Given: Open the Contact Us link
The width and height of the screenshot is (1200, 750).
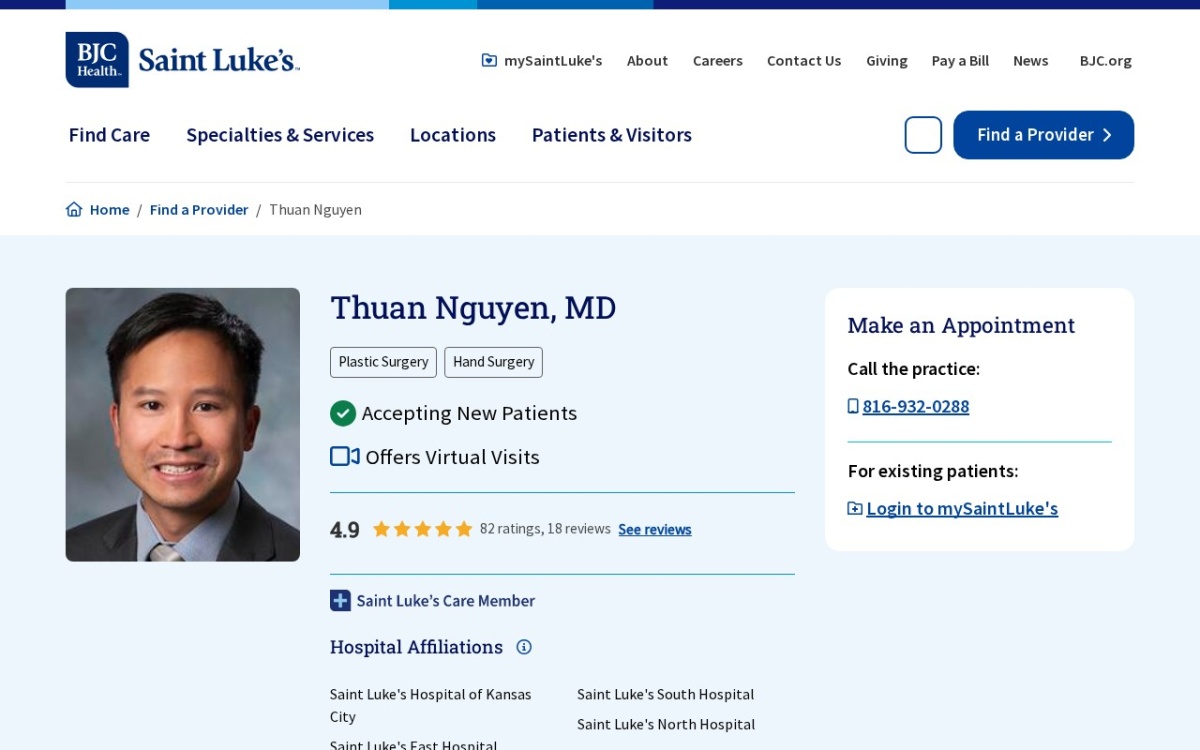Looking at the screenshot, I should coord(804,60).
